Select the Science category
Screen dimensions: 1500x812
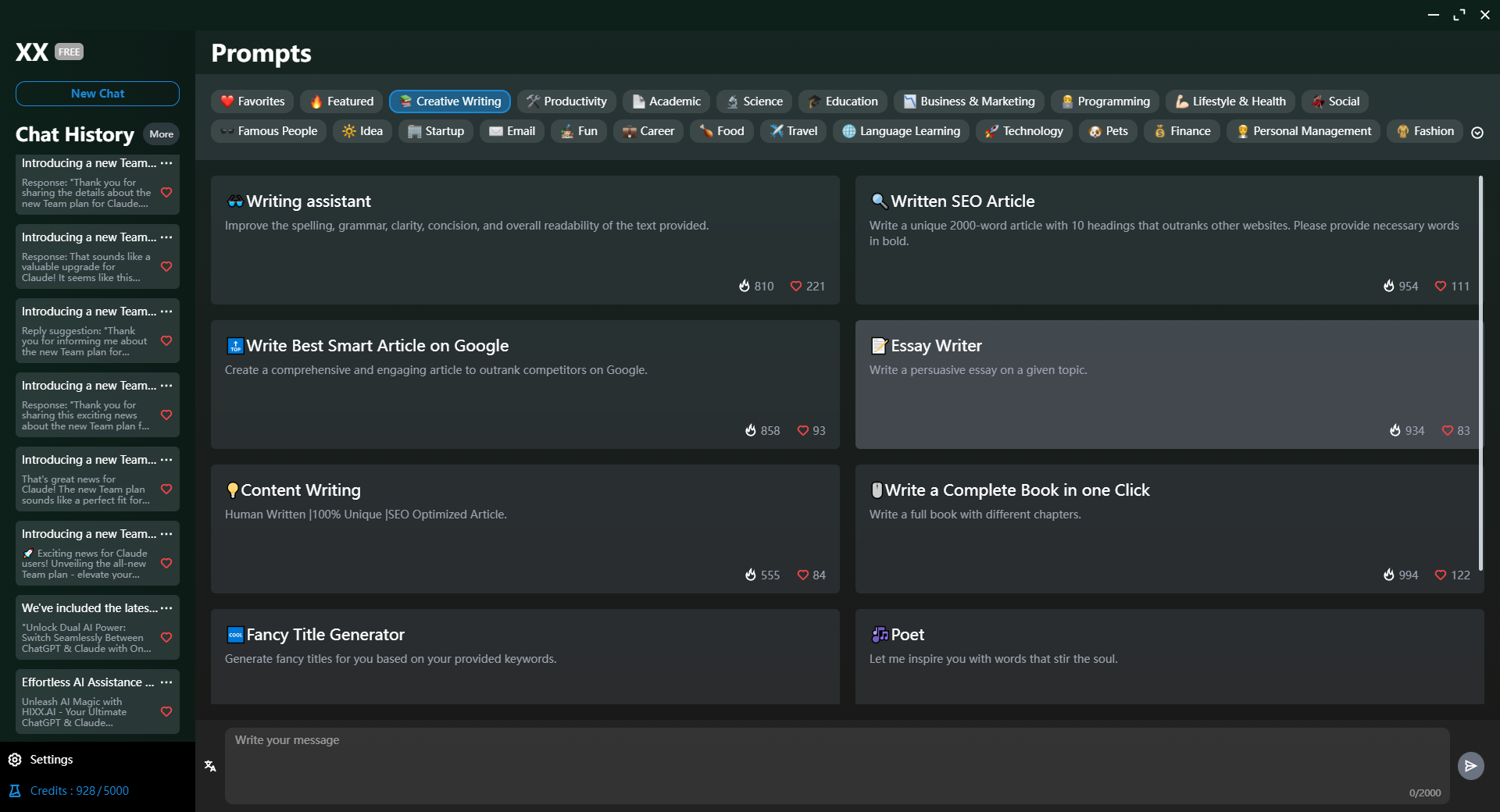pyautogui.click(x=754, y=101)
